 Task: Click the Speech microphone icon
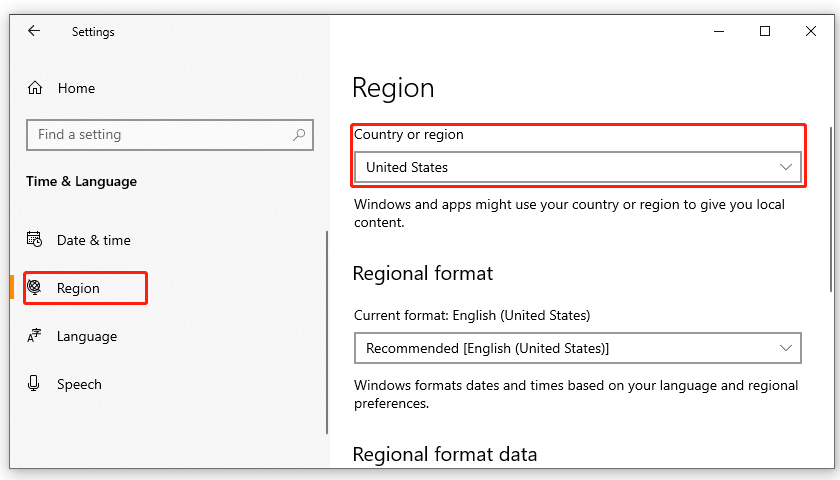point(35,384)
